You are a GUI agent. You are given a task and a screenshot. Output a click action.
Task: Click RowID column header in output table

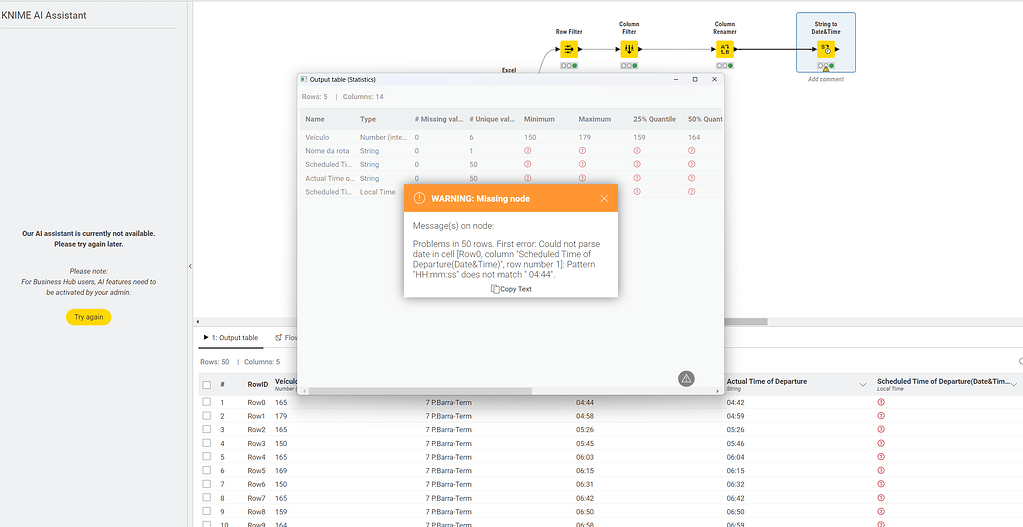(258, 385)
